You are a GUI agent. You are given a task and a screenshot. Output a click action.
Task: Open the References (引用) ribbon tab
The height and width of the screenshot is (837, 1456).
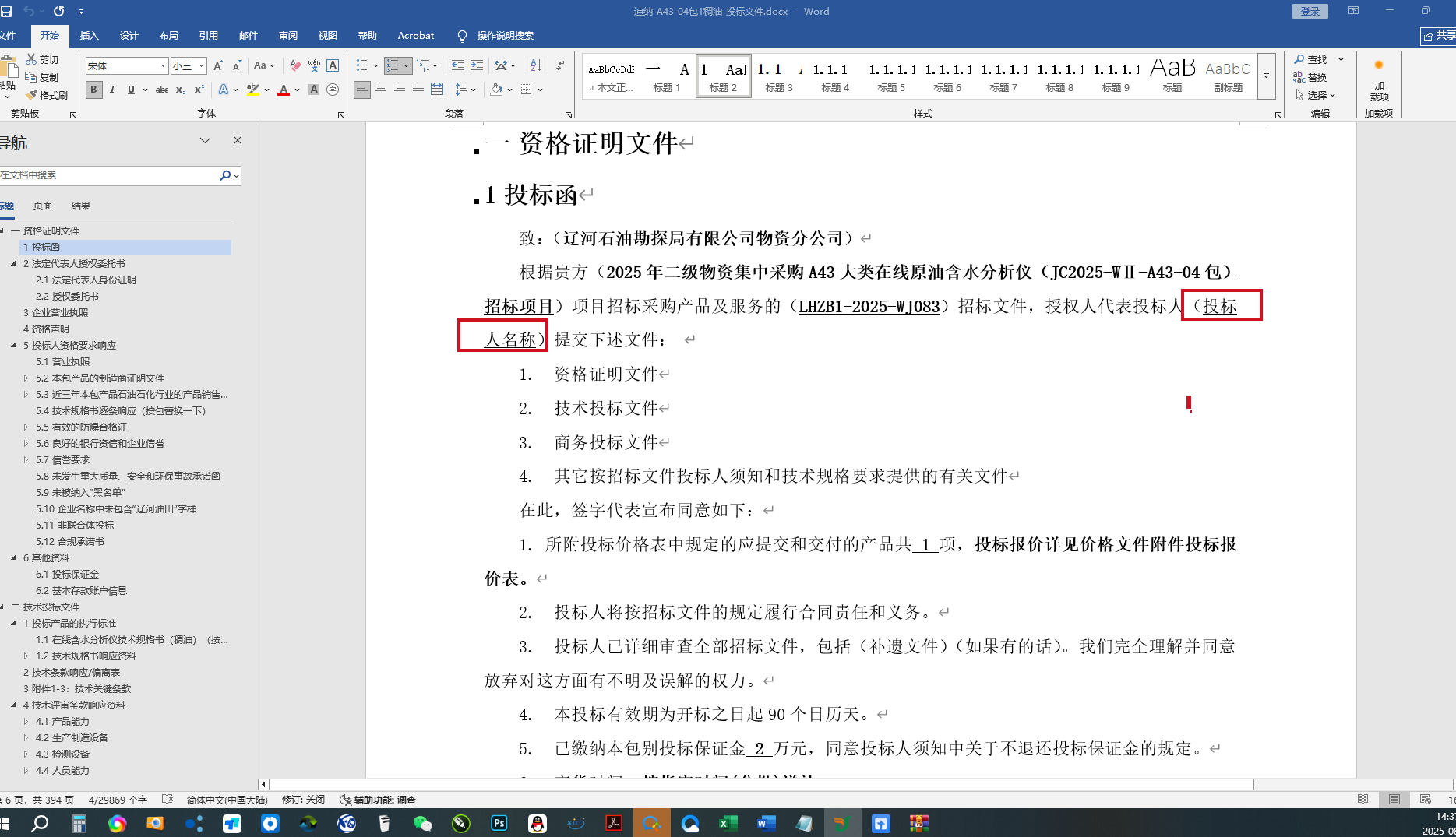(x=209, y=36)
